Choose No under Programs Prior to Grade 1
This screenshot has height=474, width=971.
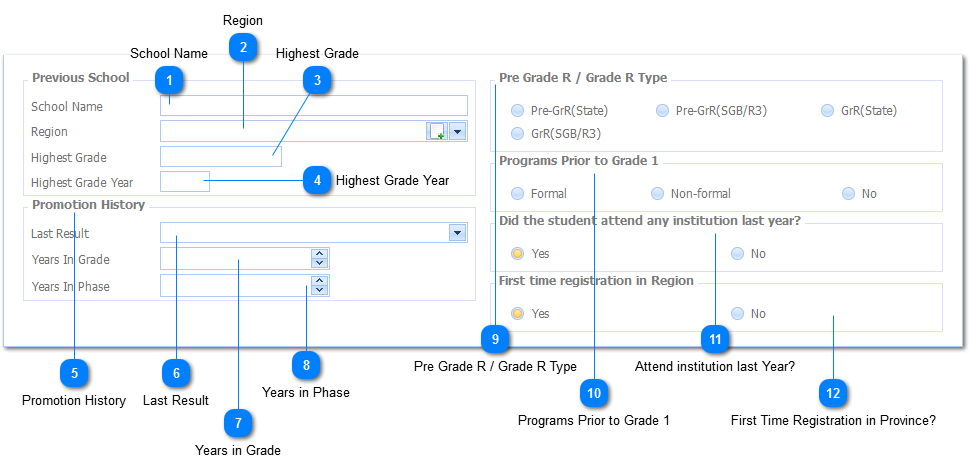tap(848, 194)
